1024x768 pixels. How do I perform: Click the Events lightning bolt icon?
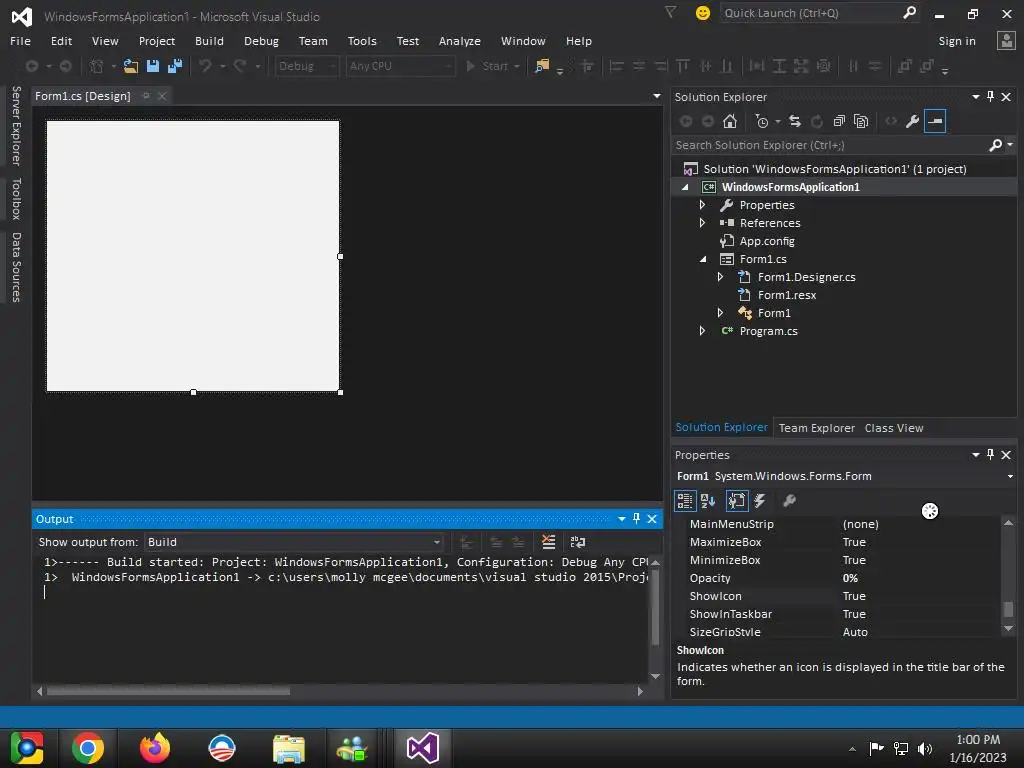coord(760,501)
